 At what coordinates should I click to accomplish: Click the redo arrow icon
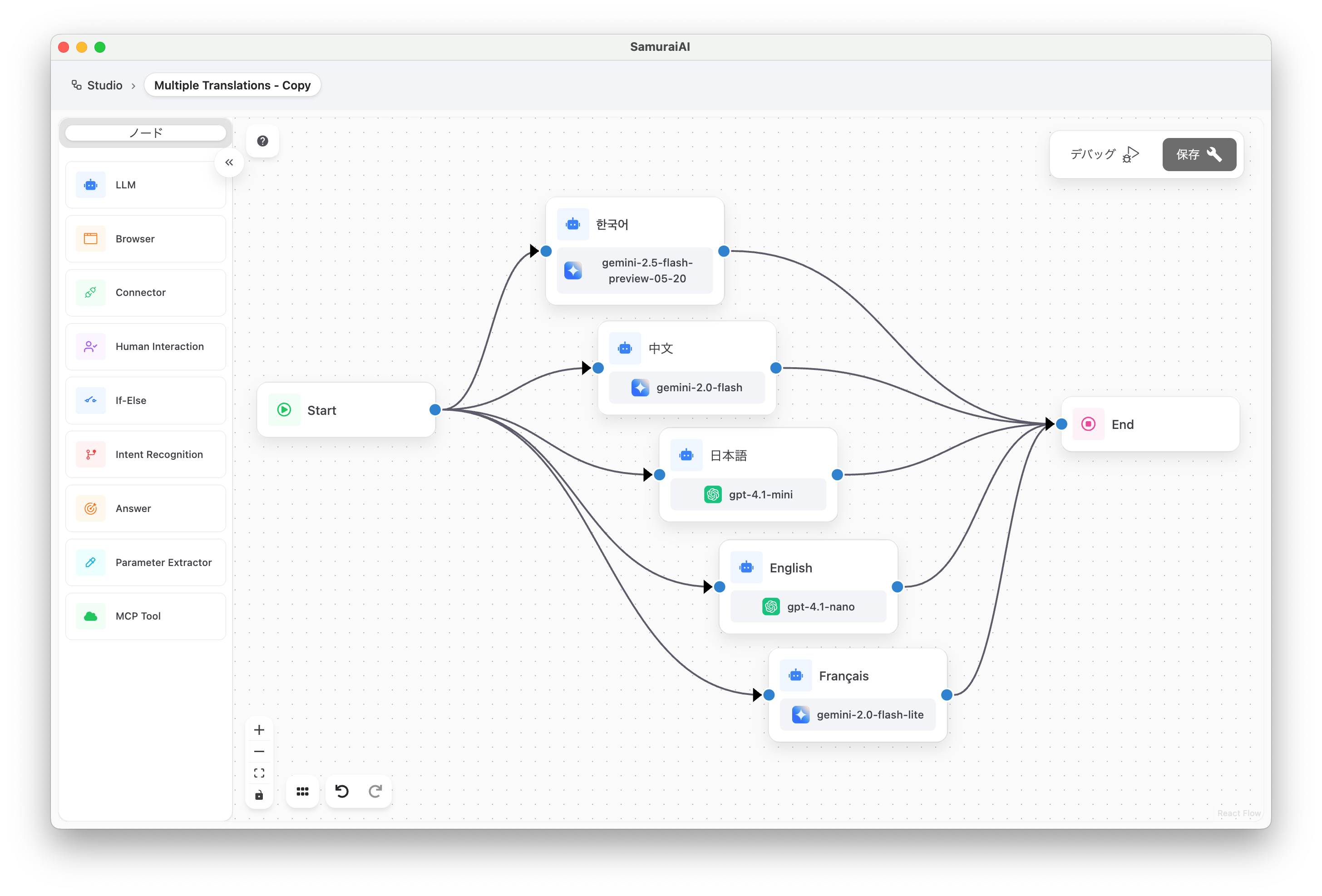click(x=375, y=791)
